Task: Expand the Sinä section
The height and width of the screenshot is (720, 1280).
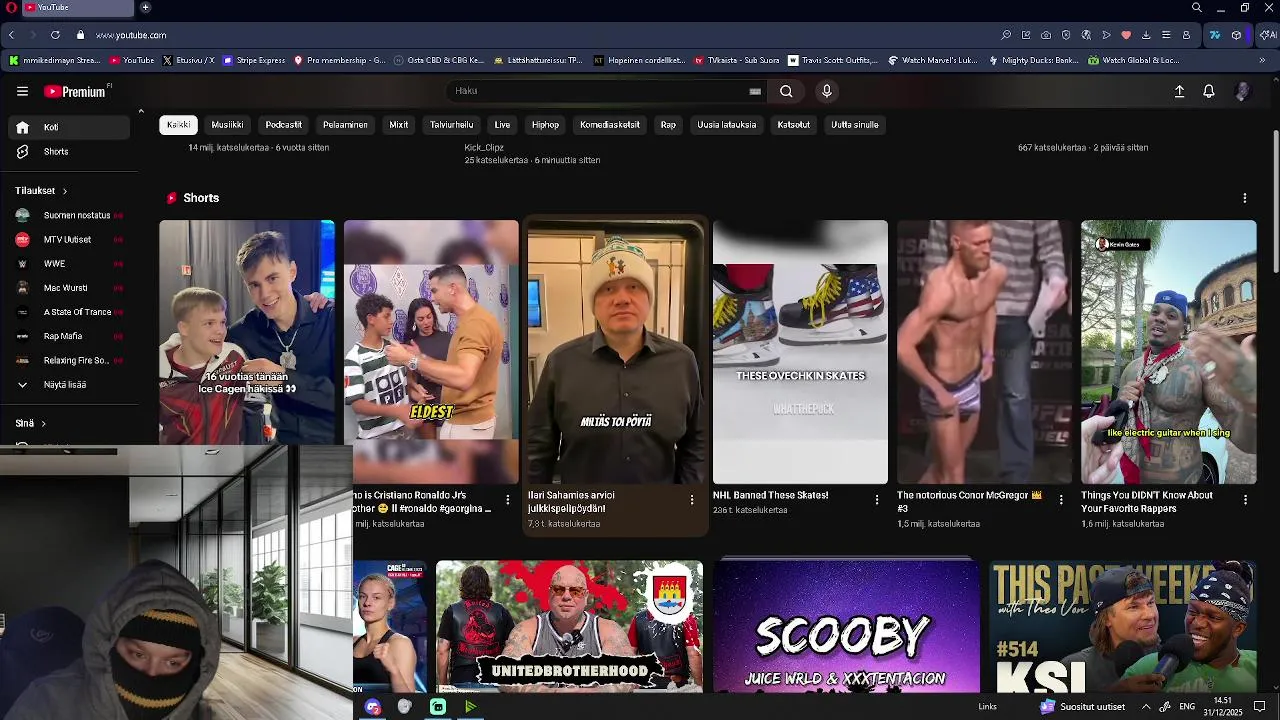Action: point(30,423)
